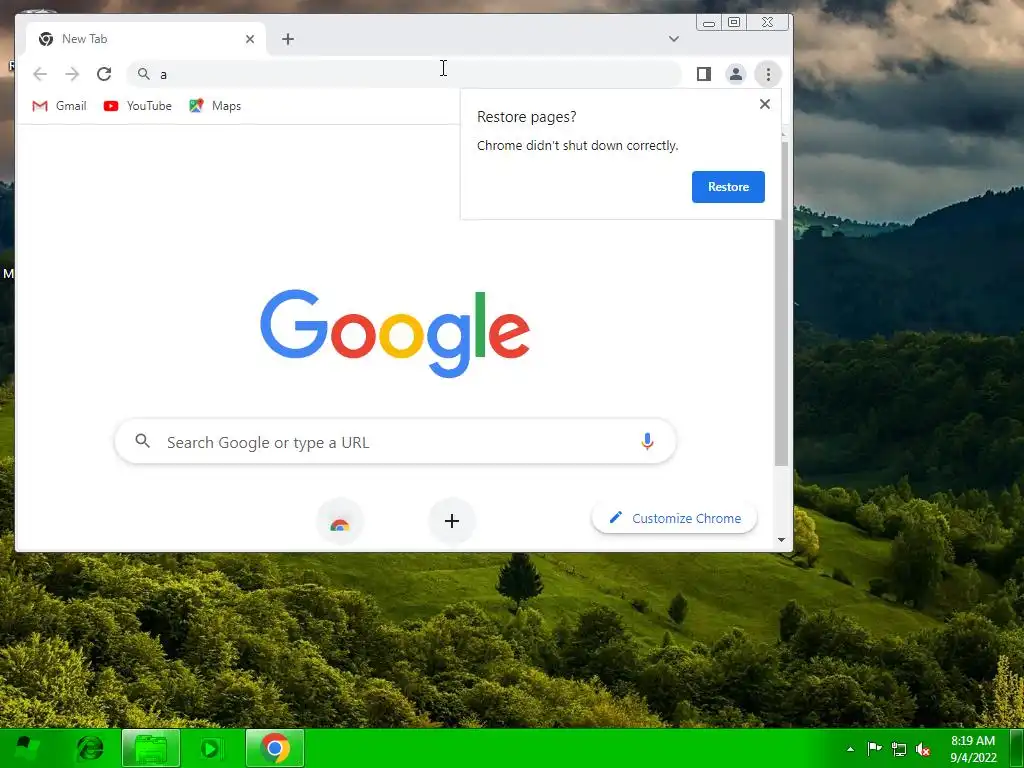Viewport: 1024px width, 768px height.
Task: Open the side panel icon in toolbar
Action: pos(703,74)
